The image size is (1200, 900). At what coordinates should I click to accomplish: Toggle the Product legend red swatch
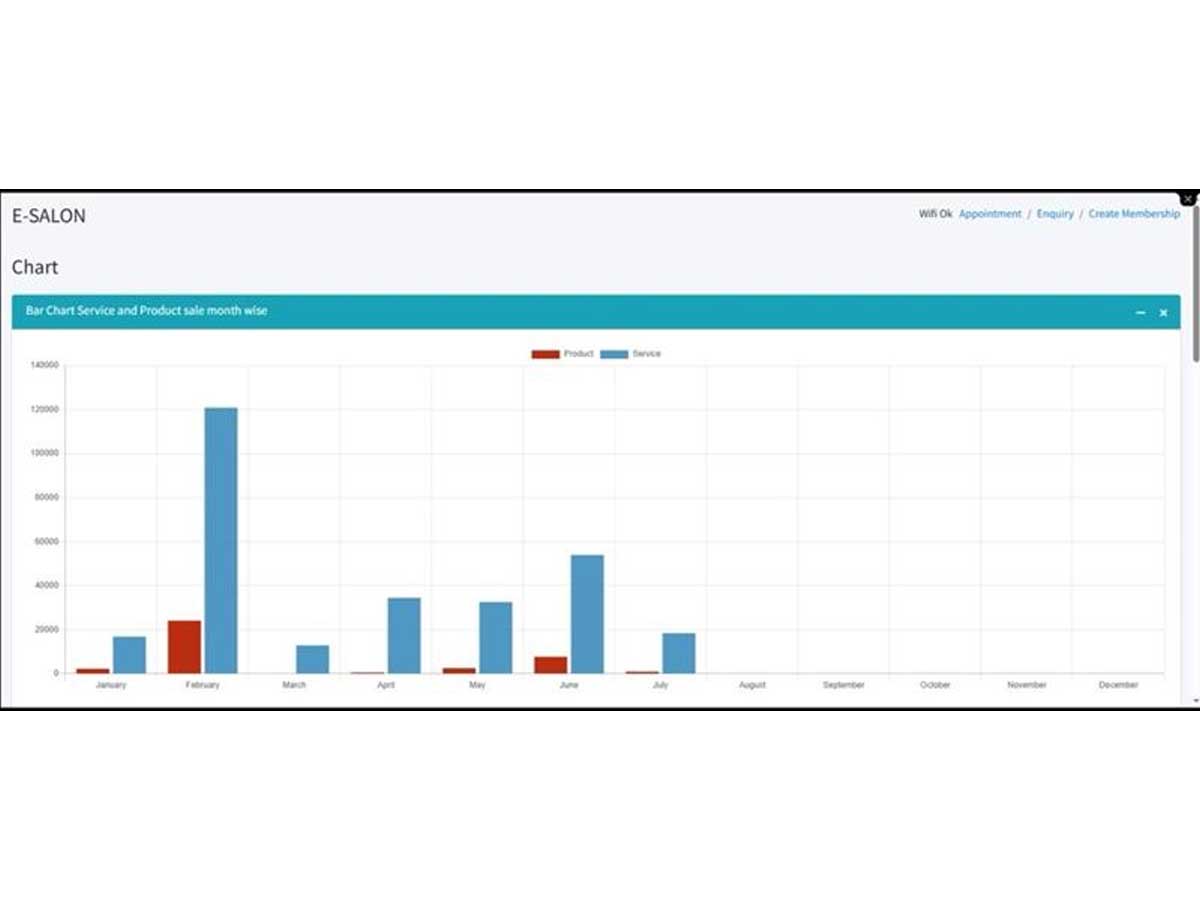tap(545, 354)
